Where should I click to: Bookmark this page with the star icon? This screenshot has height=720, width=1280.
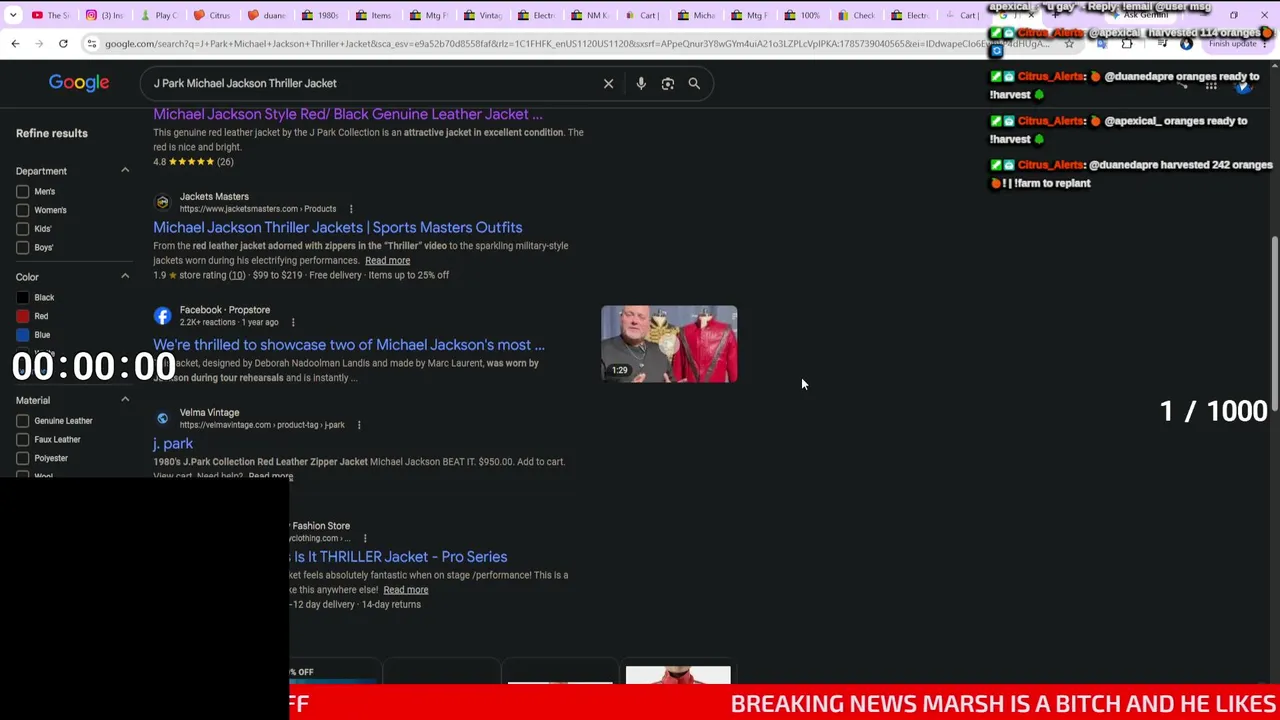[x=1069, y=44]
